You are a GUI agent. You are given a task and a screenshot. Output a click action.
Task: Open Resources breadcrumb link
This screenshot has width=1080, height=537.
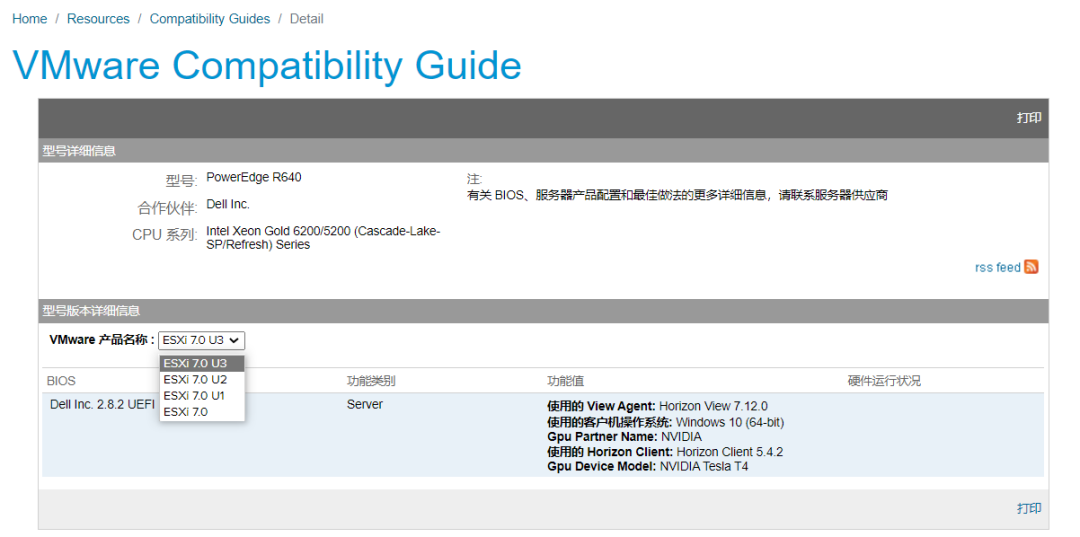click(x=98, y=19)
